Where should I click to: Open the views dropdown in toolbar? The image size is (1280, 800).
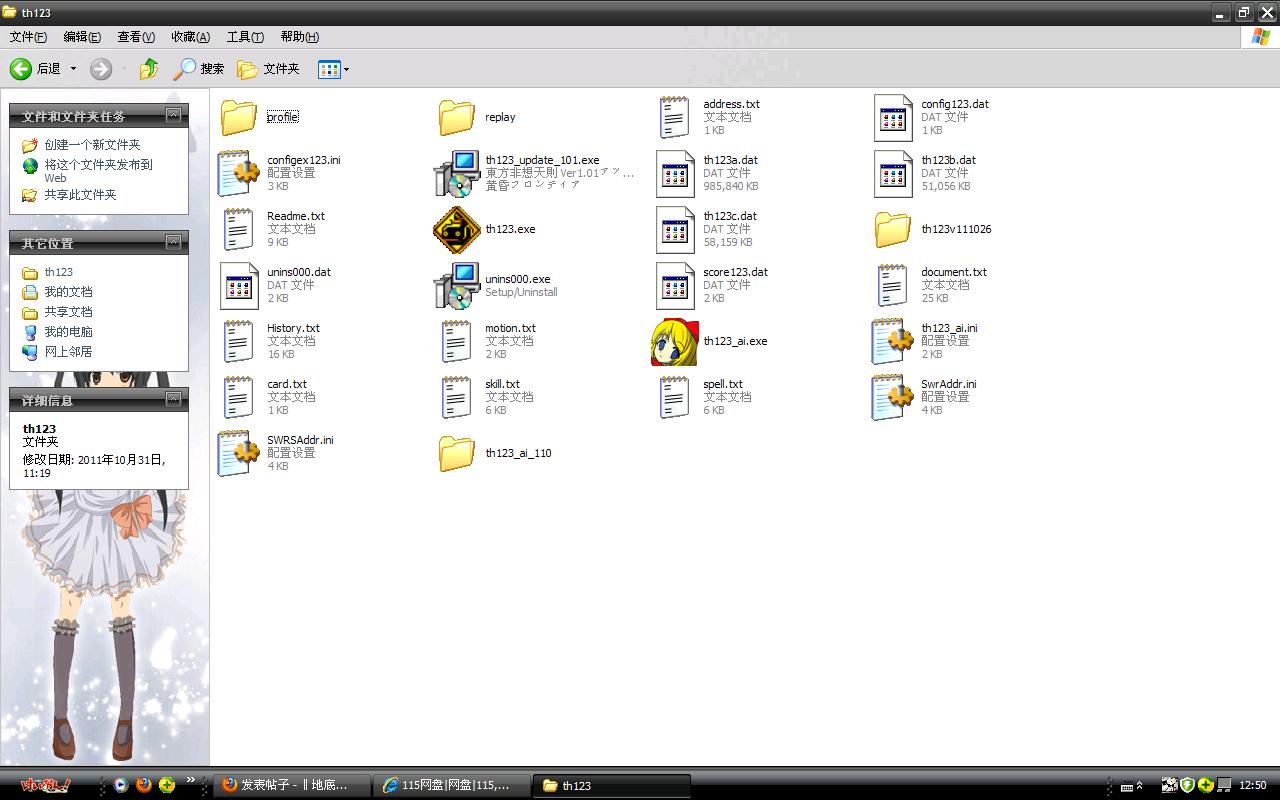click(x=346, y=69)
